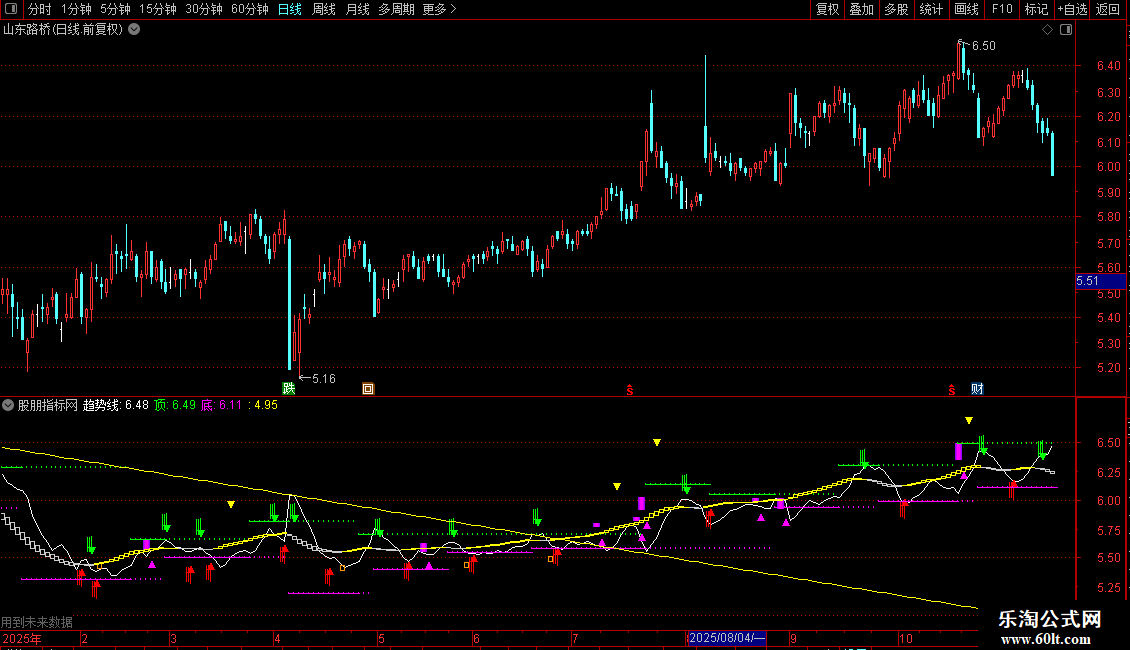Click month 10 on the time axis
This screenshot has width=1130, height=650.
point(906,638)
